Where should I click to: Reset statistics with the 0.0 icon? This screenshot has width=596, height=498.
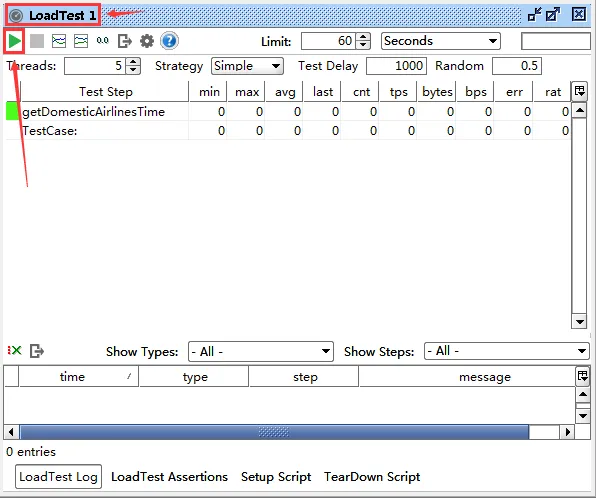103,41
